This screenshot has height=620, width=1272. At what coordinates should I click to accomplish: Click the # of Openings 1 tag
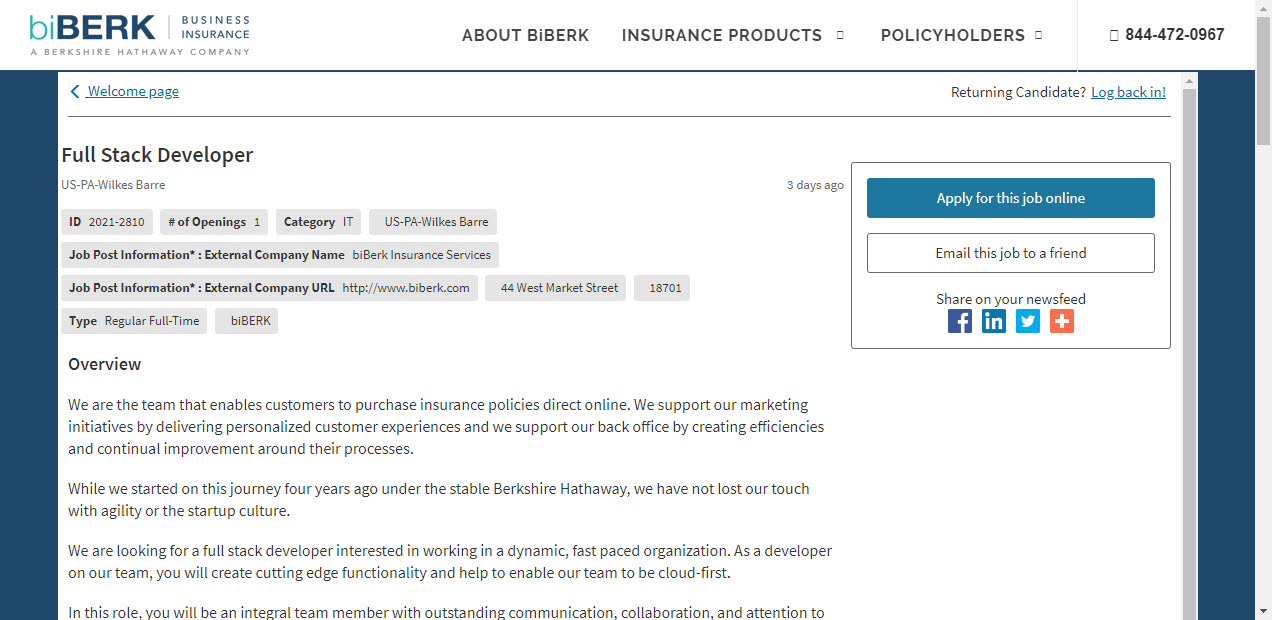214,222
